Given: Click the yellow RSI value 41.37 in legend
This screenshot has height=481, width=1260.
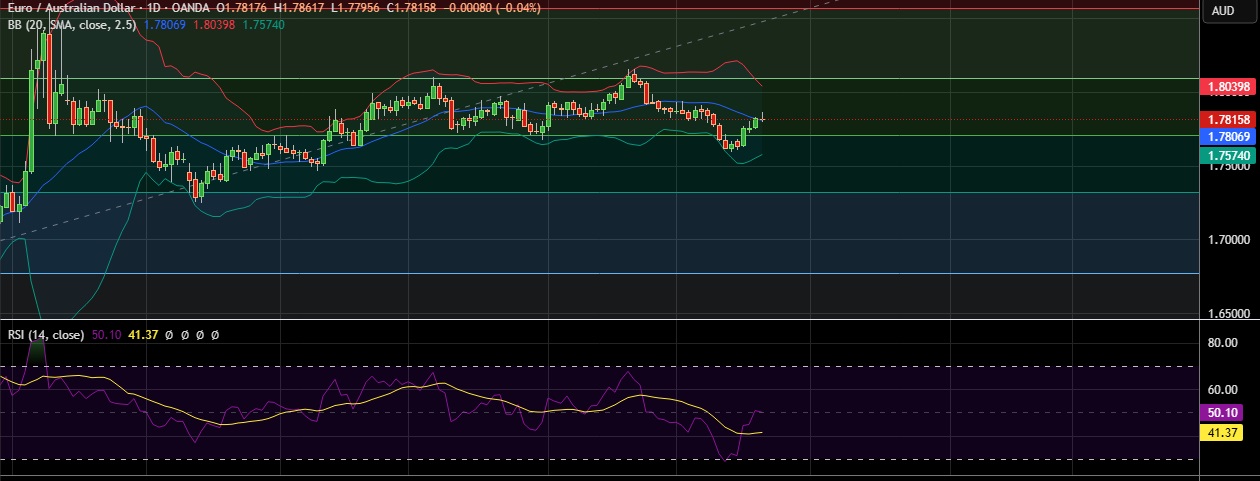Looking at the screenshot, I should 141,335.
